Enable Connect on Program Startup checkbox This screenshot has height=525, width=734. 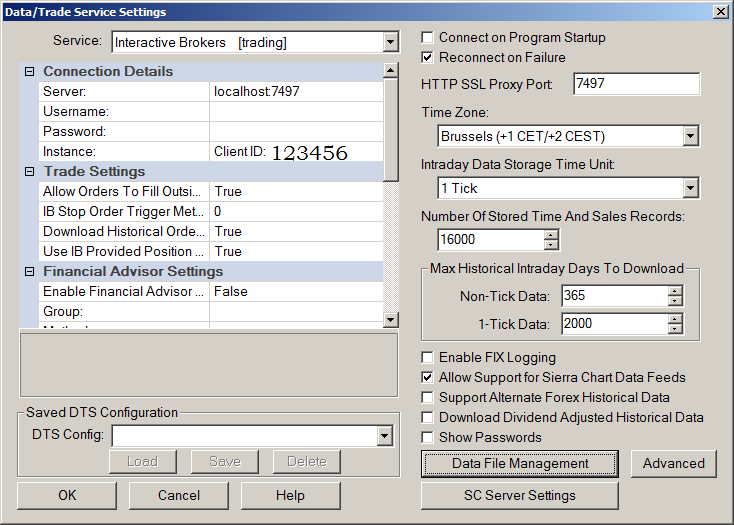click(x=427, y=37)
